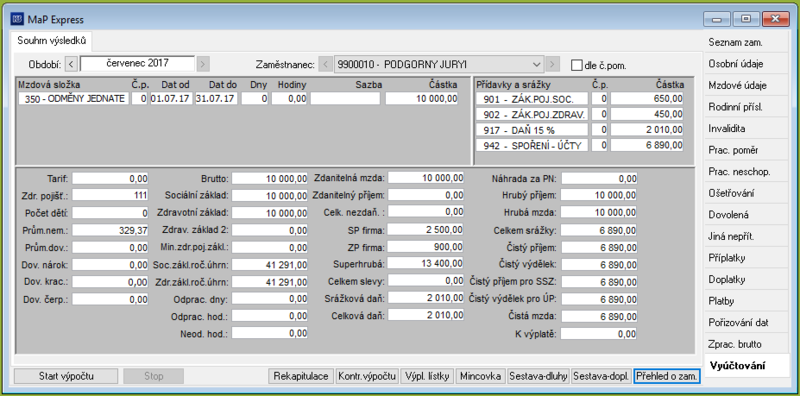
Task: Click Prům.nem. field showing 329,37
Action: tap(110, 230)
